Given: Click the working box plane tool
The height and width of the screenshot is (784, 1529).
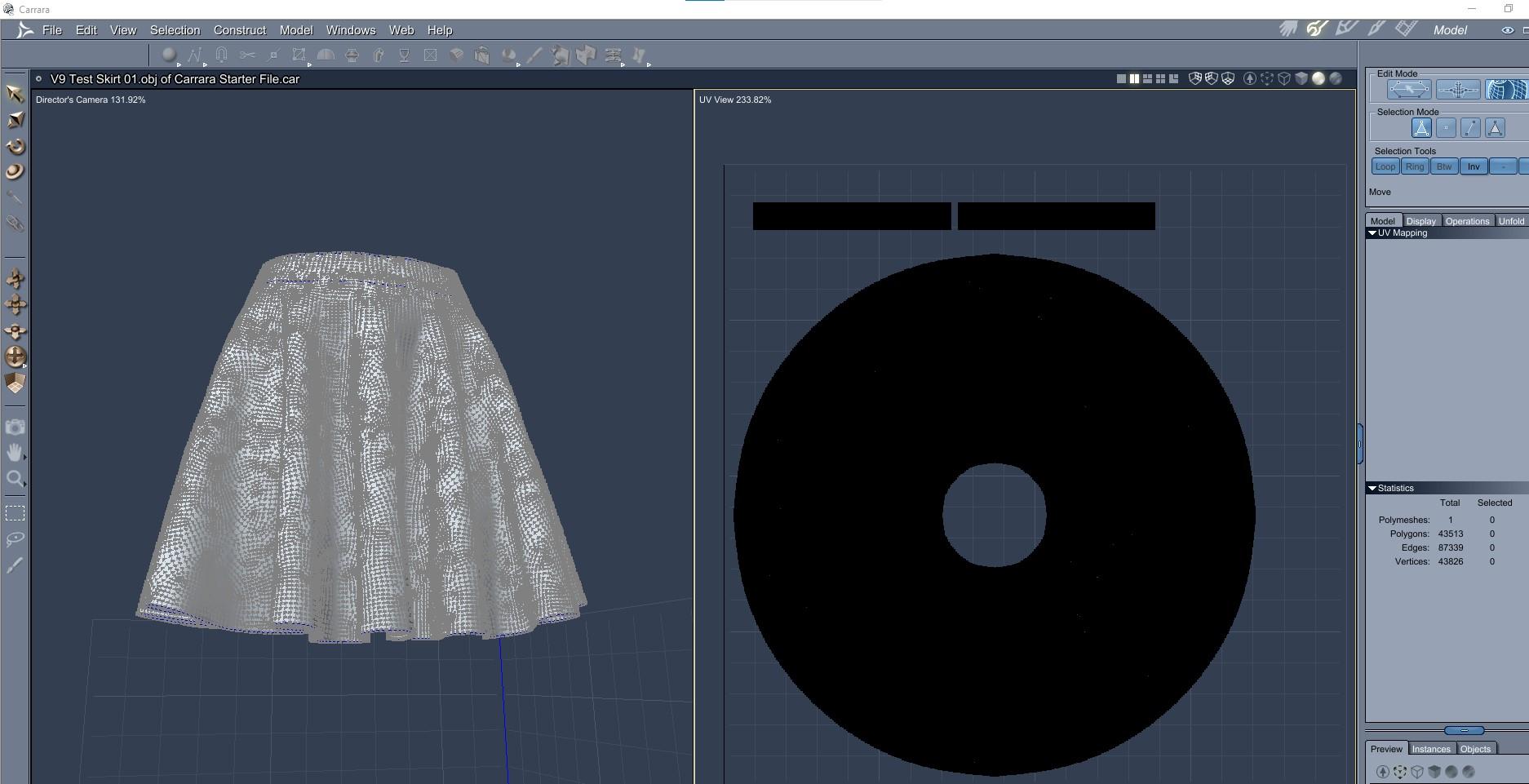Looking at the screenshot, I should (x=15, y=383).
